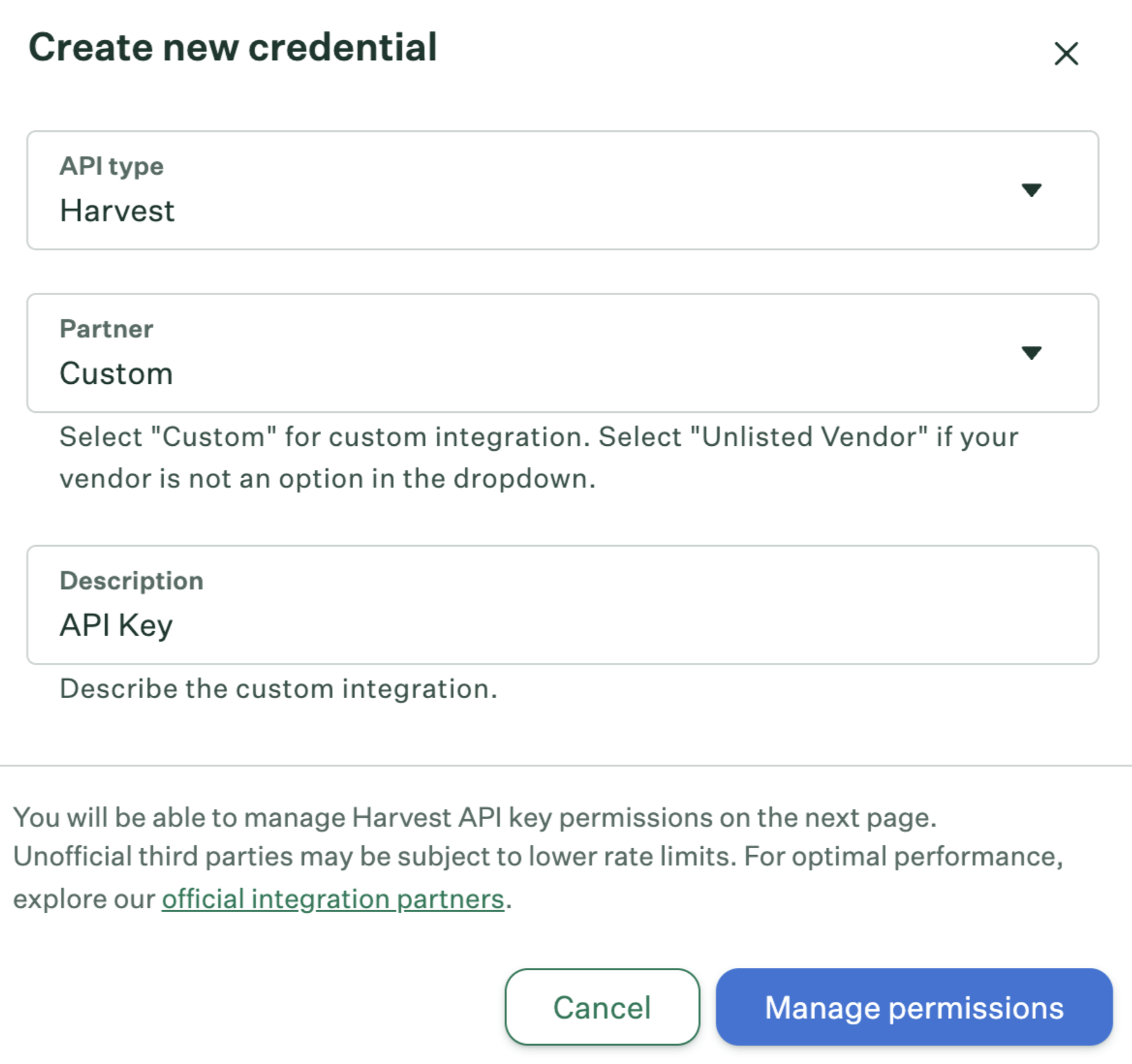Click the Harvest API key permissions notice
The height and width of the screenshot is (1064, 1132).
pos(474,818)
